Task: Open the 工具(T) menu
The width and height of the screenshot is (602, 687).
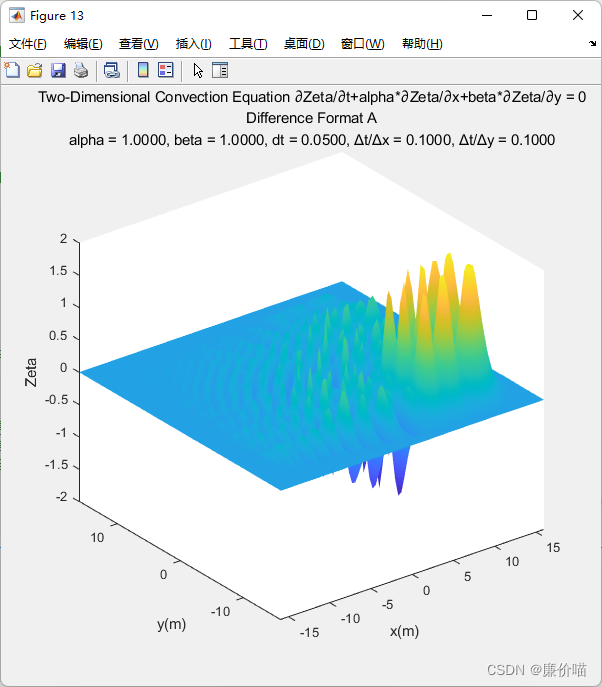Action: click(x=248, y=44)
